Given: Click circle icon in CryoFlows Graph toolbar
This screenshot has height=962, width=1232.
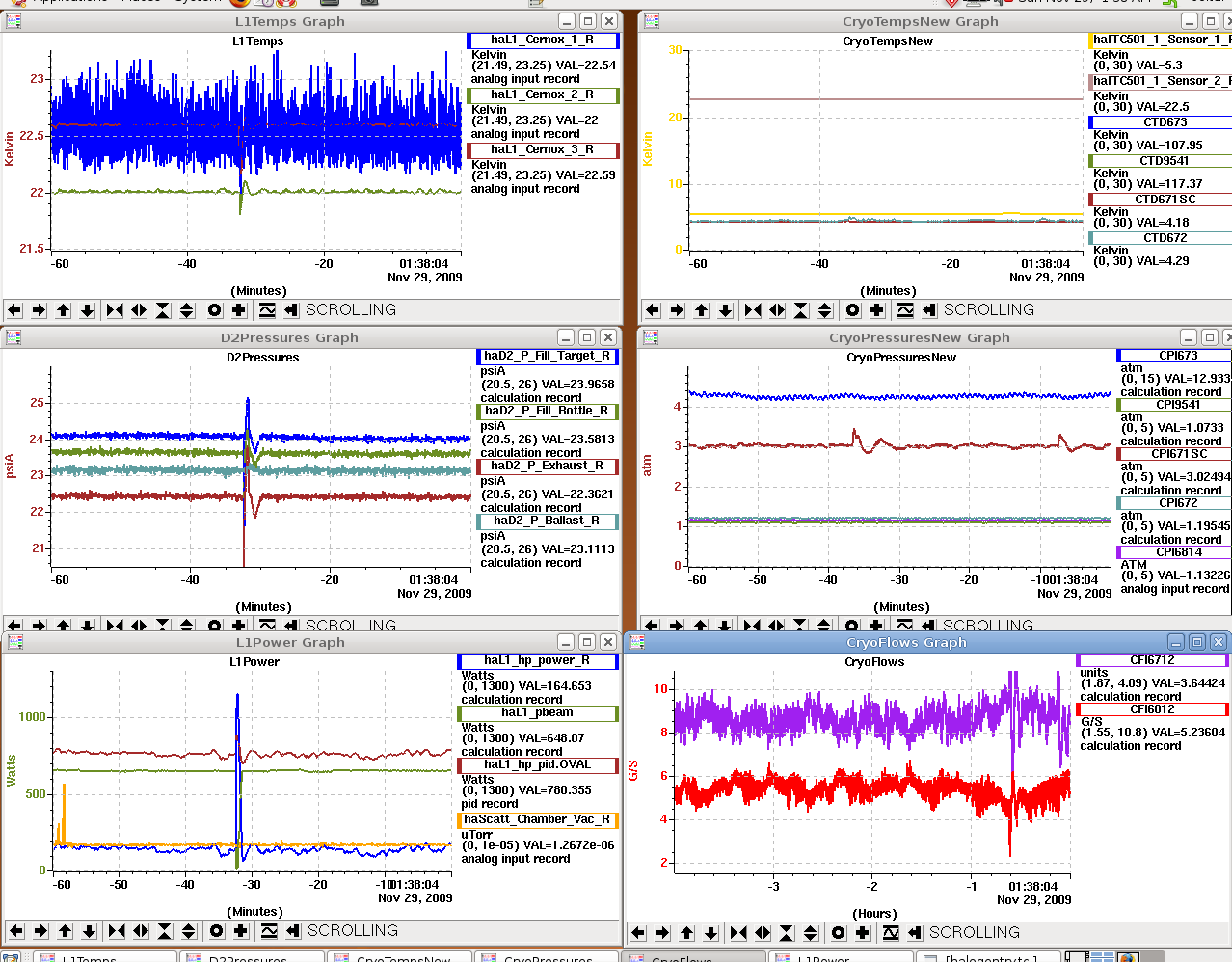Looking at the screenshot, I should (x=838, y=933).
